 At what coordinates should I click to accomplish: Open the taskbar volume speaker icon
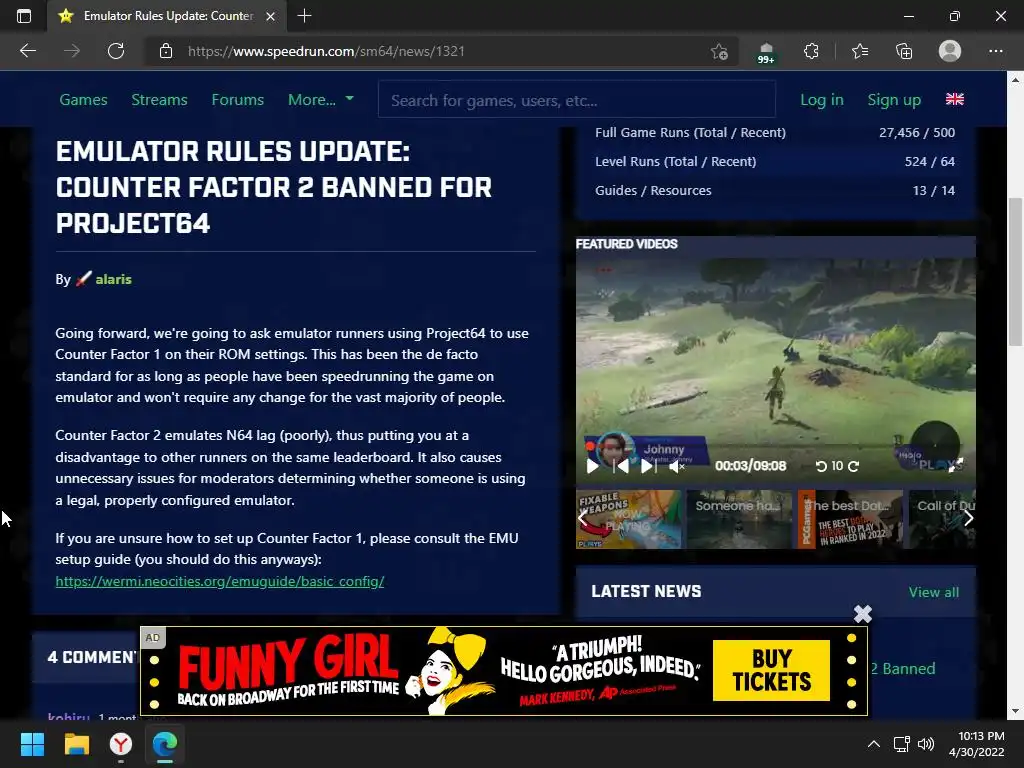click(925, 744)
